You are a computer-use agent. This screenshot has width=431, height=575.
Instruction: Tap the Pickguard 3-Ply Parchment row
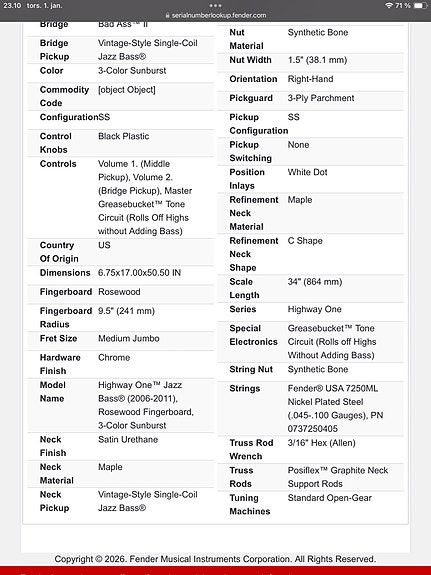tap(310, 98)
